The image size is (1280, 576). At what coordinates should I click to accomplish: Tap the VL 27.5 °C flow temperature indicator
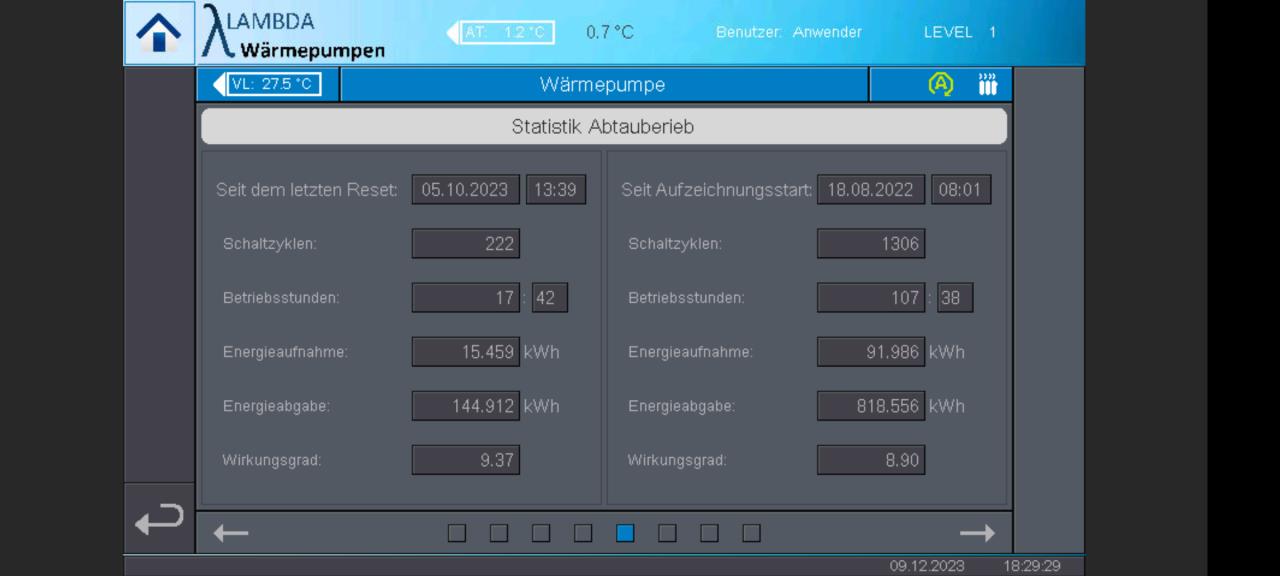268,84
